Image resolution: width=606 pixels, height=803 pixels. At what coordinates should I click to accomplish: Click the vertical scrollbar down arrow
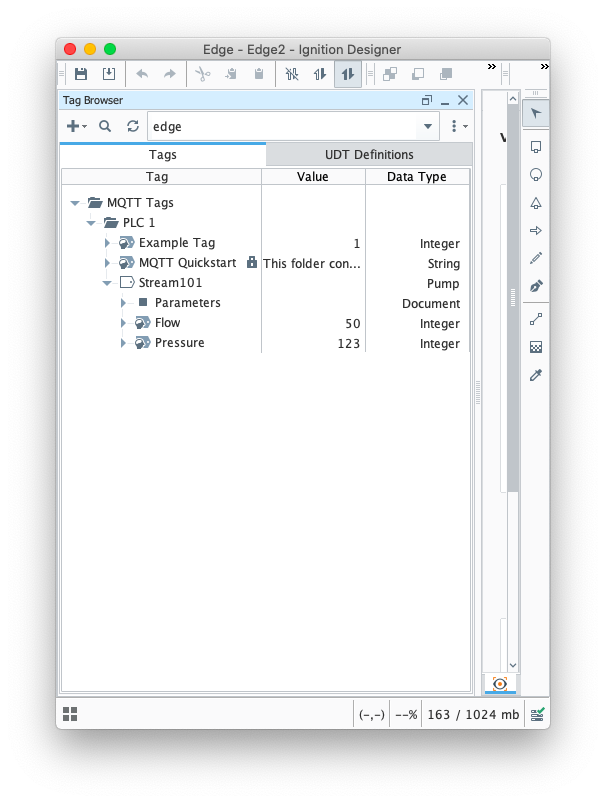pos(513,665)
